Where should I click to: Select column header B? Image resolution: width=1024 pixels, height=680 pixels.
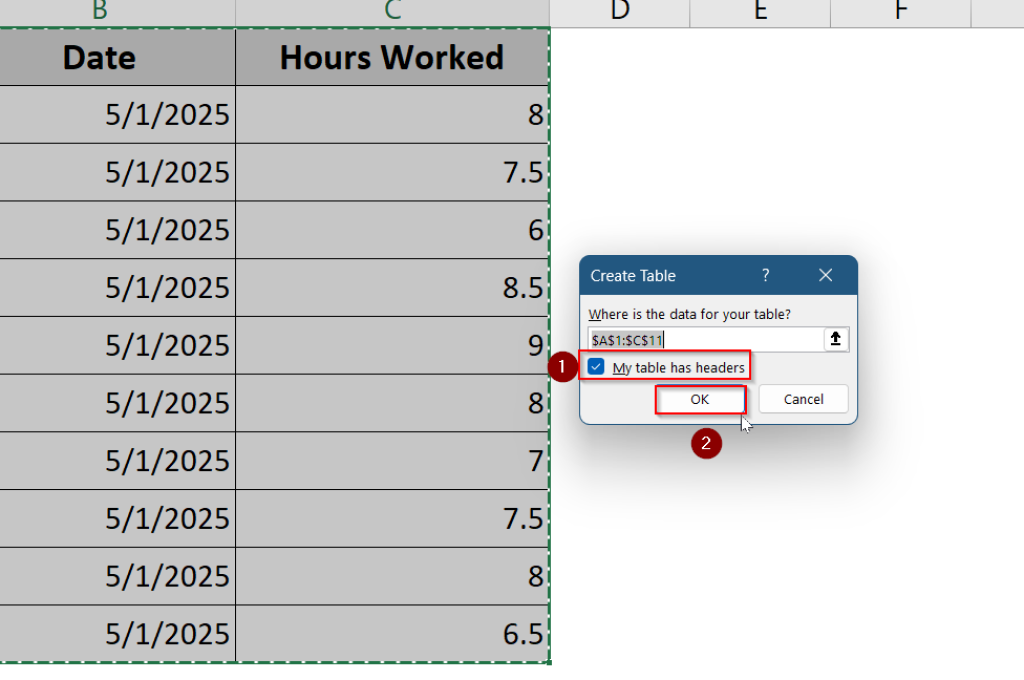point(97,13)
